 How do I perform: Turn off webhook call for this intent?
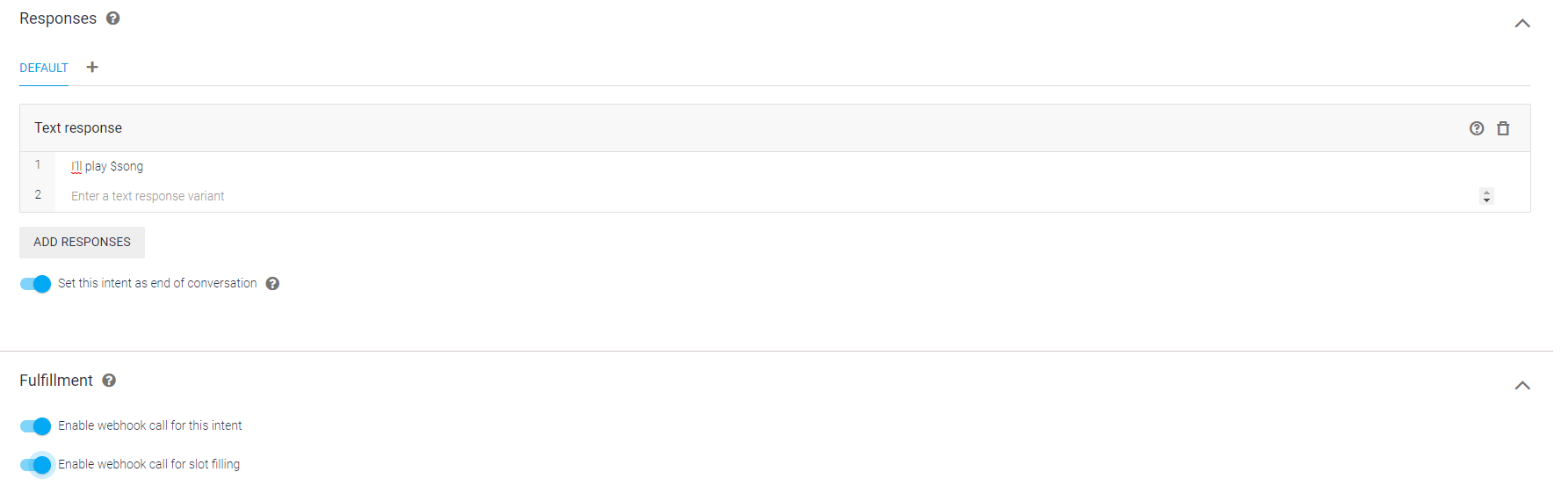tap(36, 426)
